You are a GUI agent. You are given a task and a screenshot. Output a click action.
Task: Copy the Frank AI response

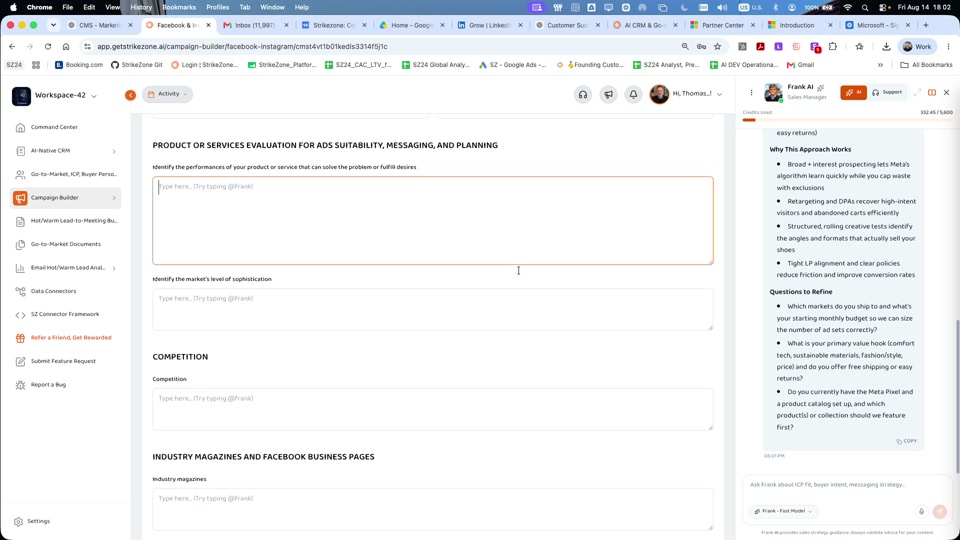[x=907, y=441]
